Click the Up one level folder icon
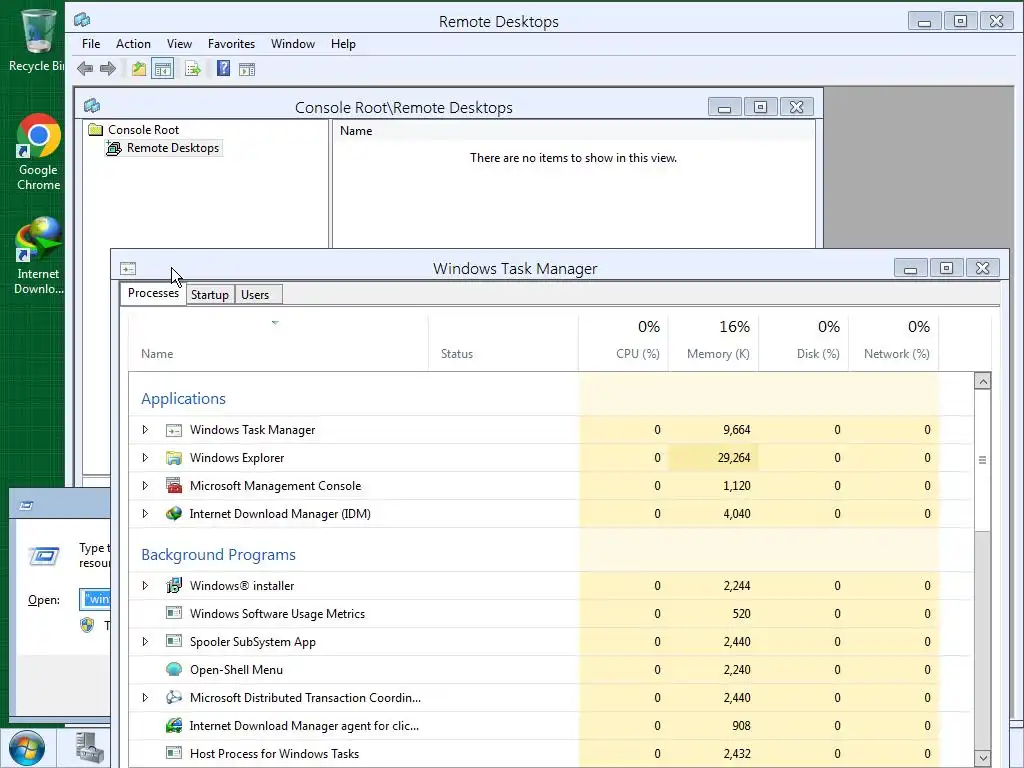 click(x=138, y=69)
